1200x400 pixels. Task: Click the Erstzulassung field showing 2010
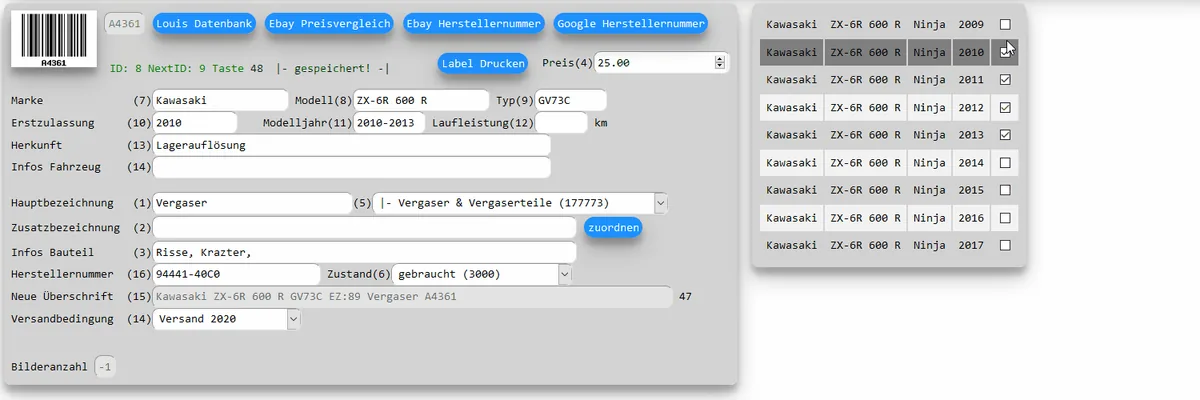click(195, 123)
